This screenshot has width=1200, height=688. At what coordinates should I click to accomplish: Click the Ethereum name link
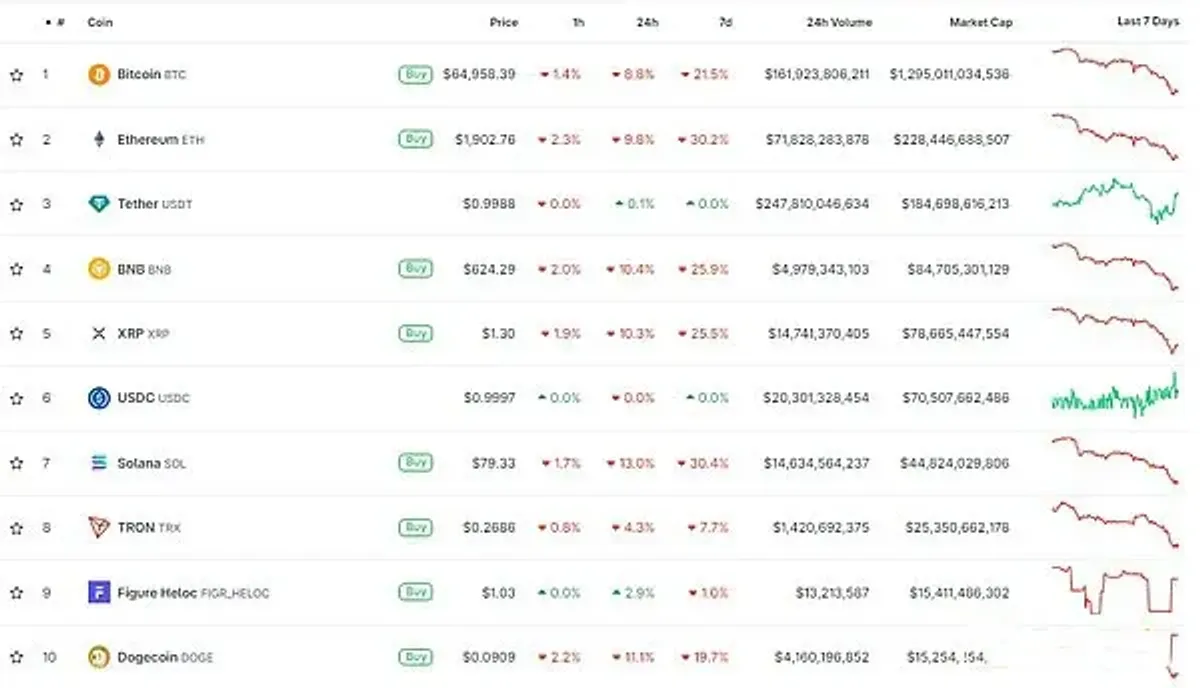pyautogui.click(x=148, y=138)
